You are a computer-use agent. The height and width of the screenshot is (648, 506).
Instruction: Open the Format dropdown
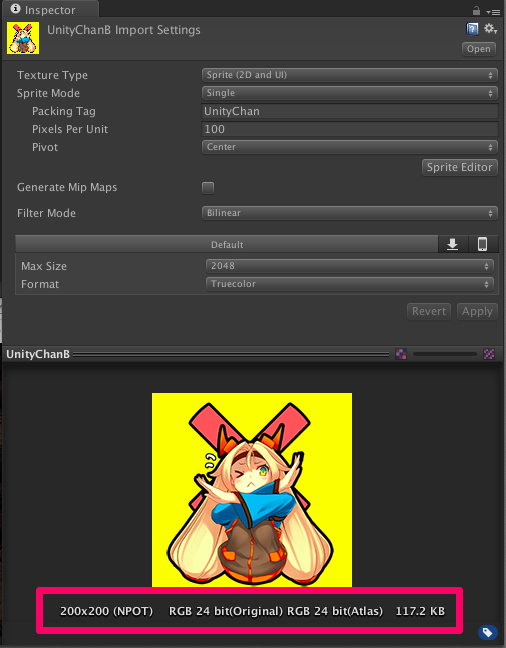[x=350, y=284]
